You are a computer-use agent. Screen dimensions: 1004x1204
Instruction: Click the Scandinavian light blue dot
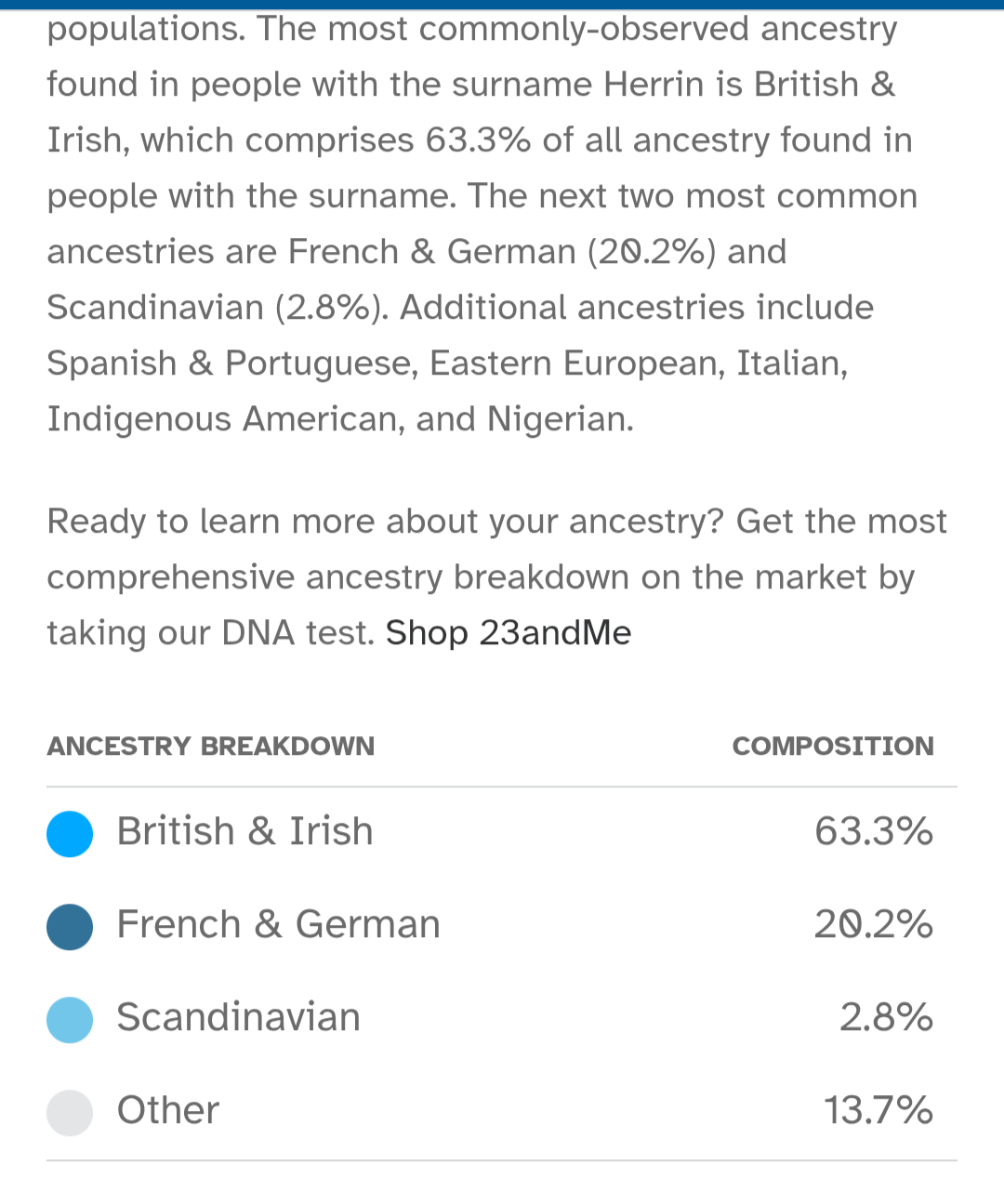point(70,1019)
